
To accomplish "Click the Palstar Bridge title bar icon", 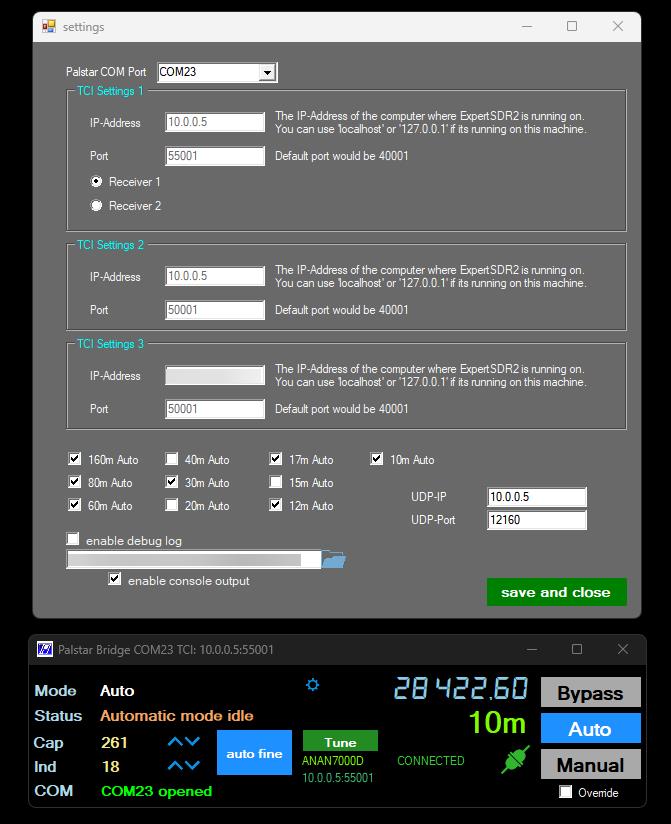I will 44,649.
